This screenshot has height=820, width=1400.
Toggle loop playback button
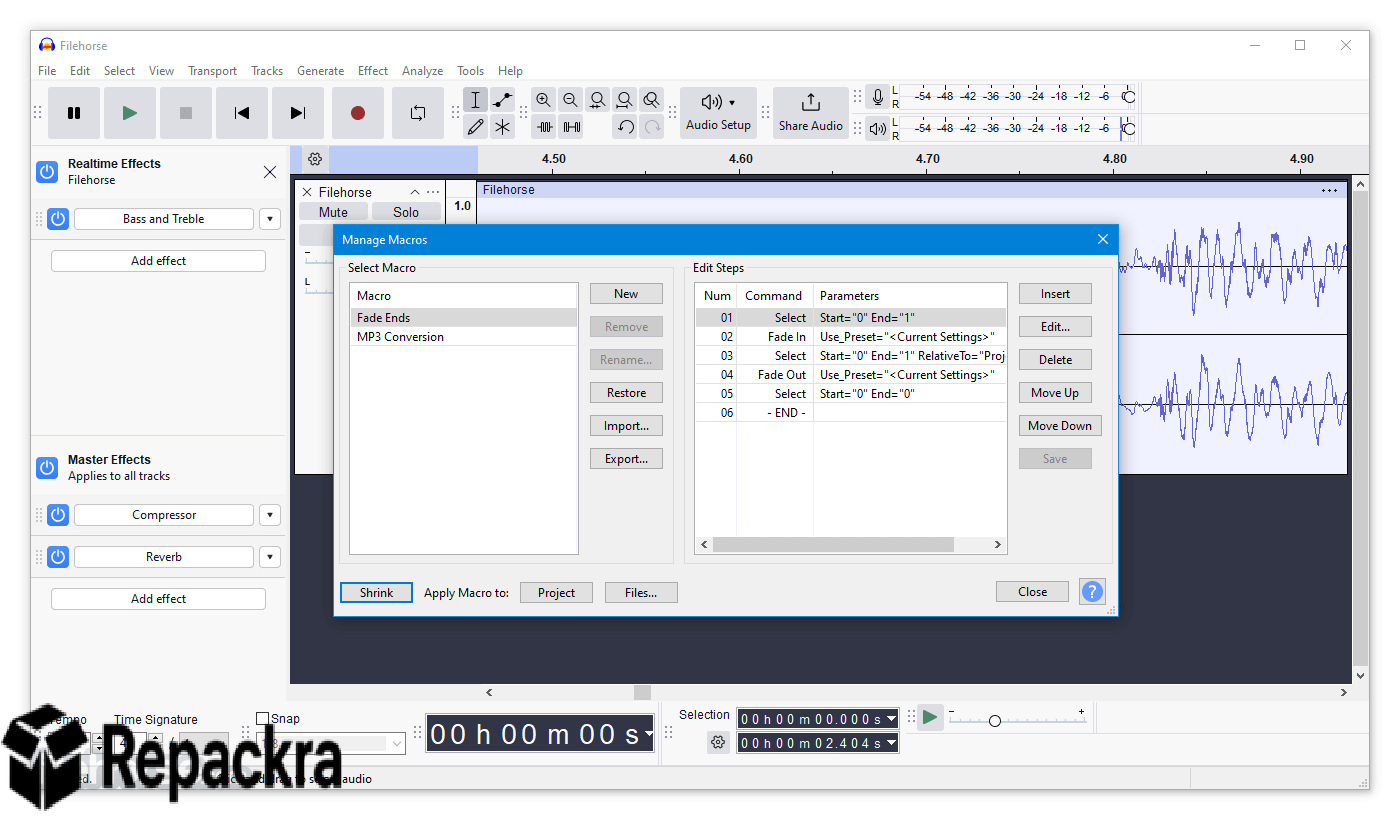pos(418,113)
